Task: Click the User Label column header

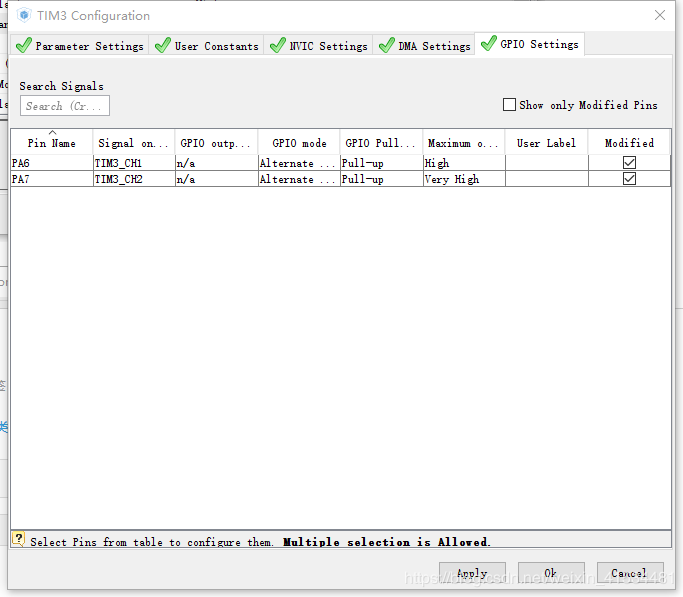Action: click(x=546, y=143)
